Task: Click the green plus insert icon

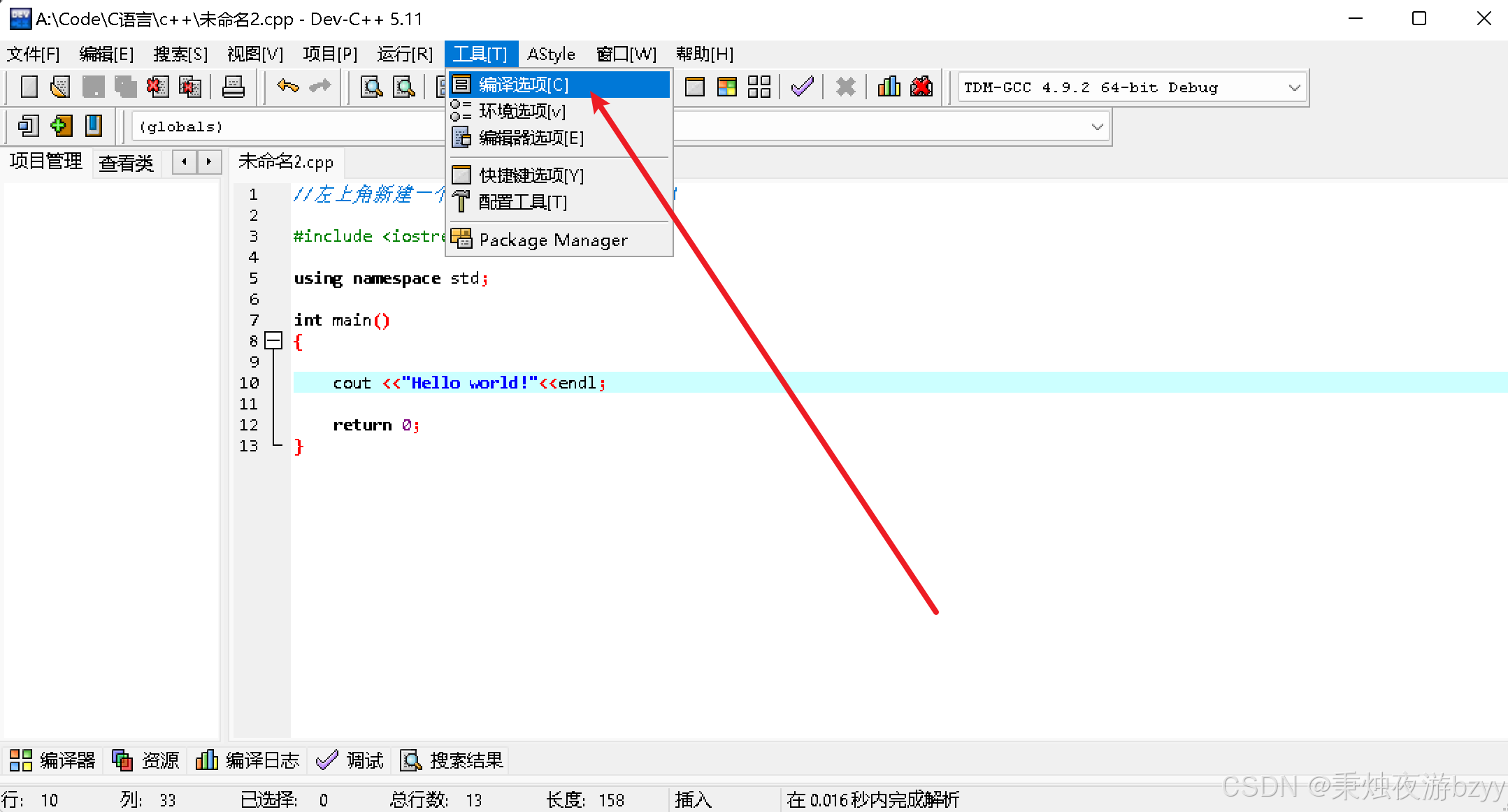Action: (62, 126)
